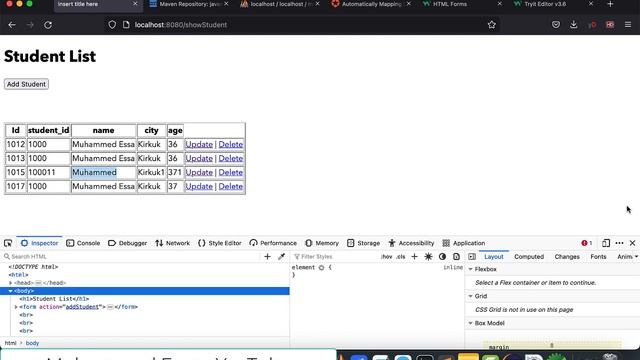Switch to the Inspector tab

point(40,243)
